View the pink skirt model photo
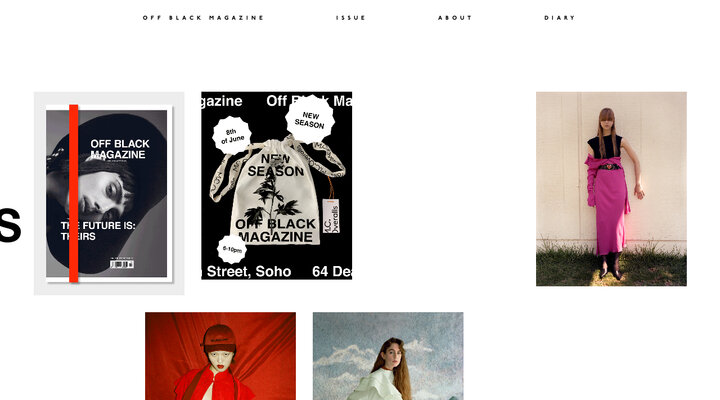 click(x=611, y=189)
